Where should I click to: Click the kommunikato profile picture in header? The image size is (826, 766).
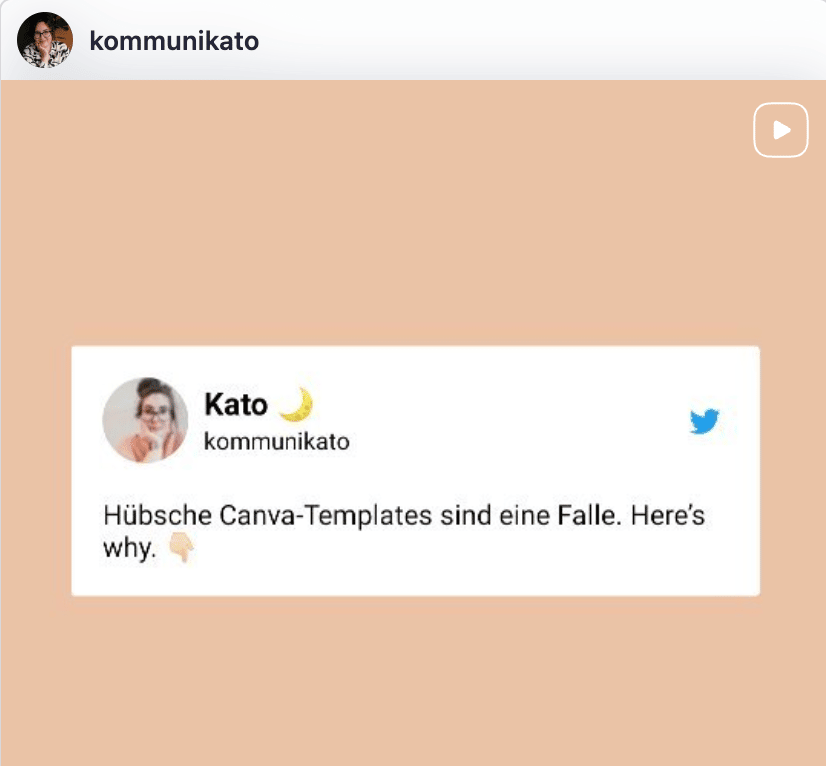pyautogui.click(x=44, y=40)
